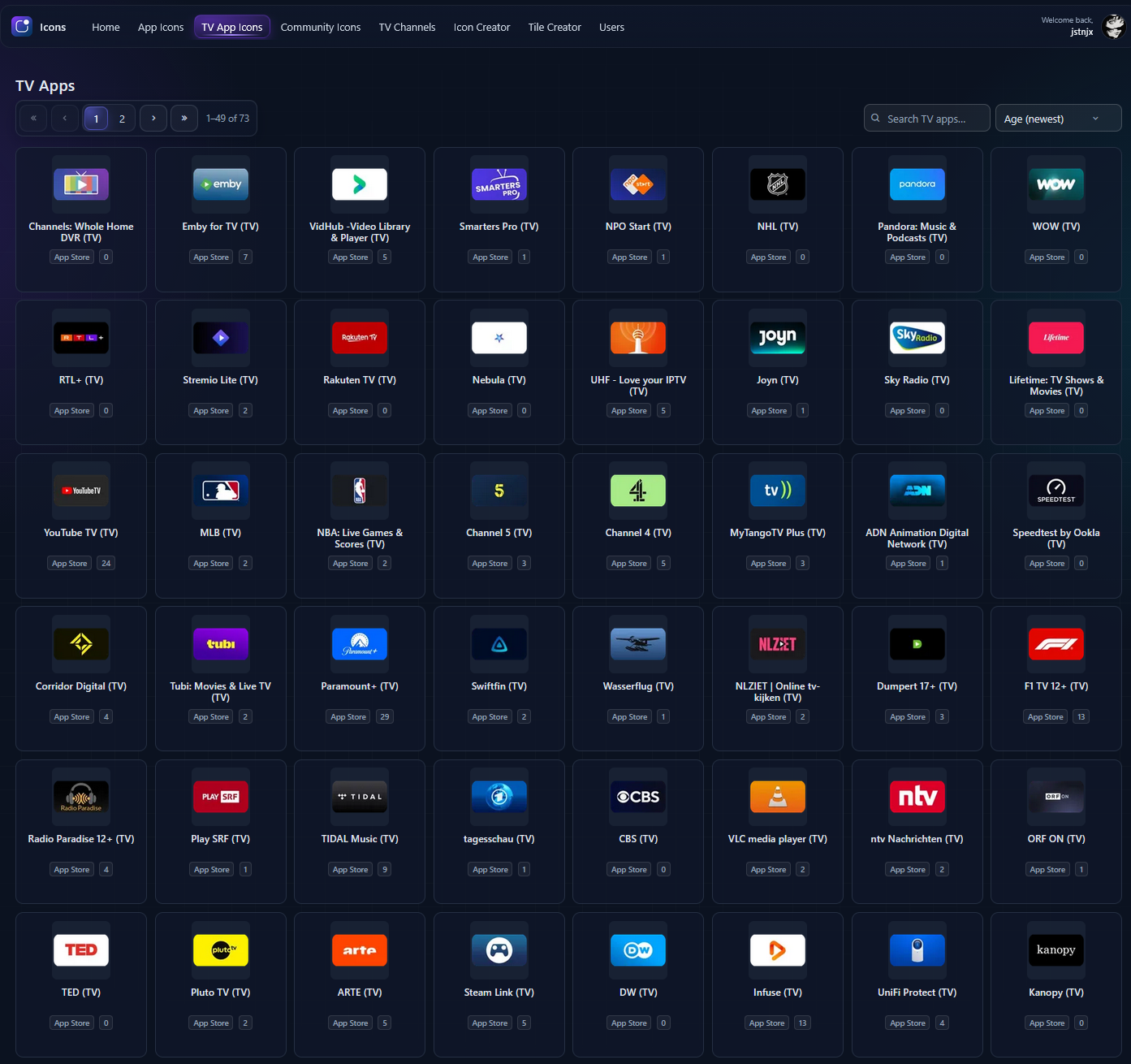Screen dimensions: 1131x1064
Task: Select the Infuse app icon
Action: pos(778,950)
